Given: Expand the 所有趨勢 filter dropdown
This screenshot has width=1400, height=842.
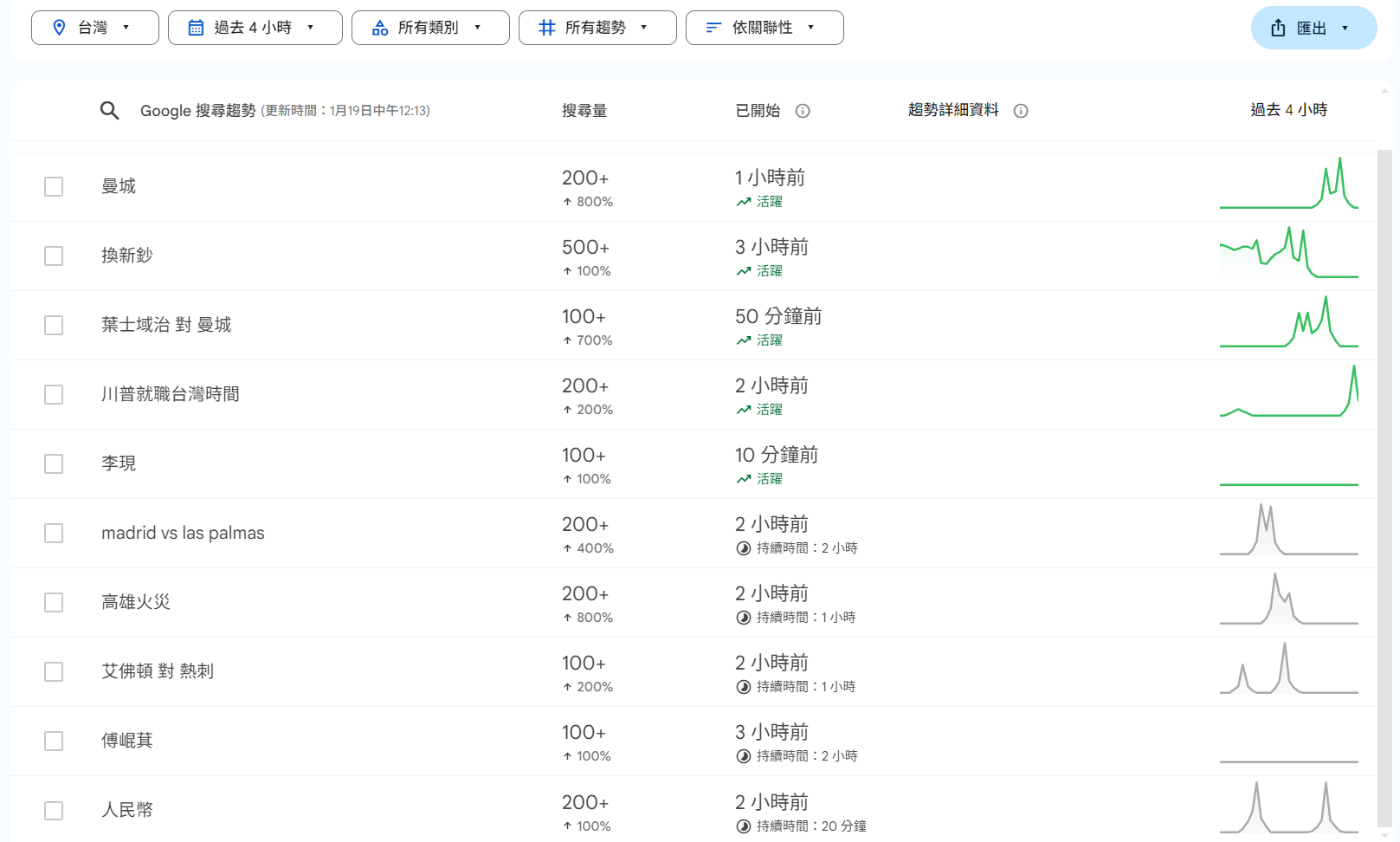Looking at the screenshot, I should coord(597,28).
